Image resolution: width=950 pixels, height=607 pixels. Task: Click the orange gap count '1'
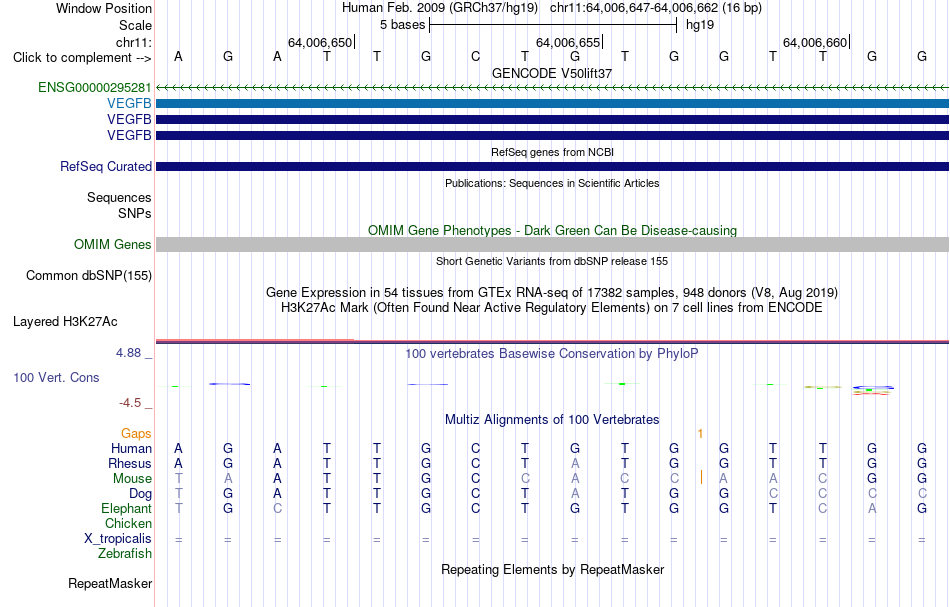[x=700, y=434]
